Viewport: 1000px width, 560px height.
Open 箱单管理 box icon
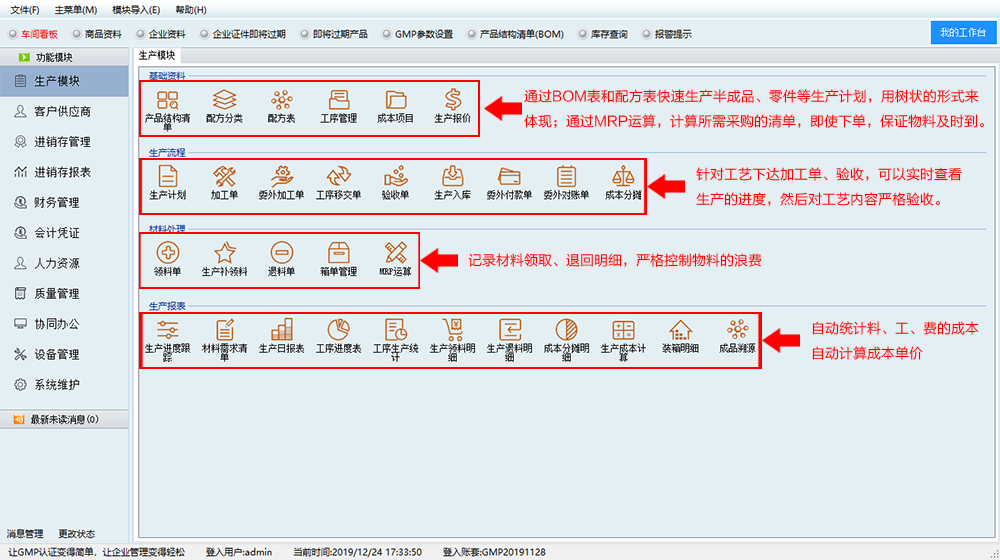pyautogui.click(x=339, y=253)
